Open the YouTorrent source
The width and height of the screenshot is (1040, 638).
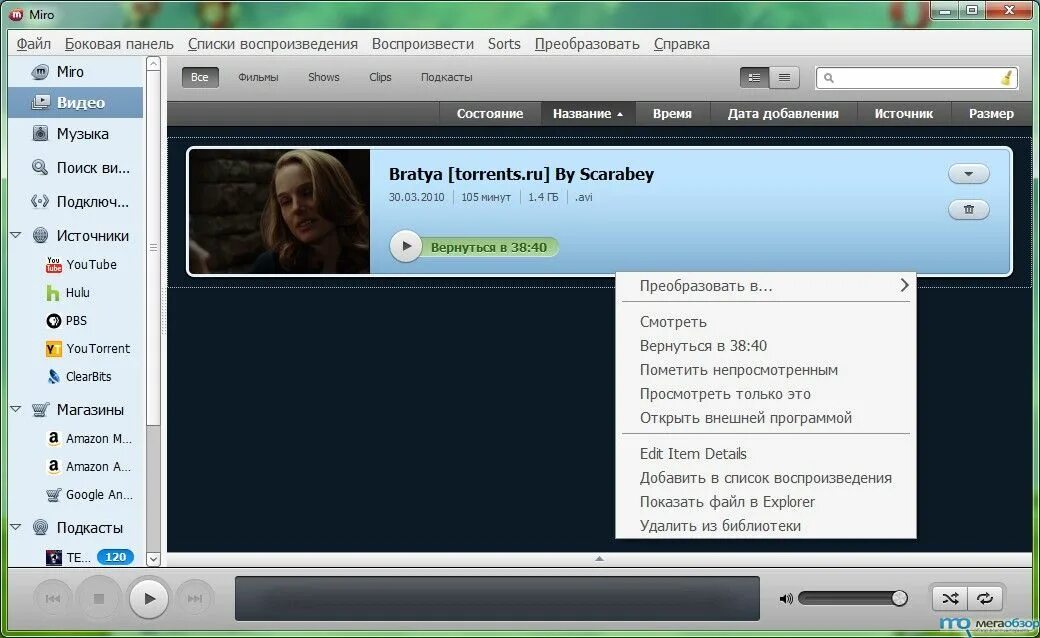88,348
